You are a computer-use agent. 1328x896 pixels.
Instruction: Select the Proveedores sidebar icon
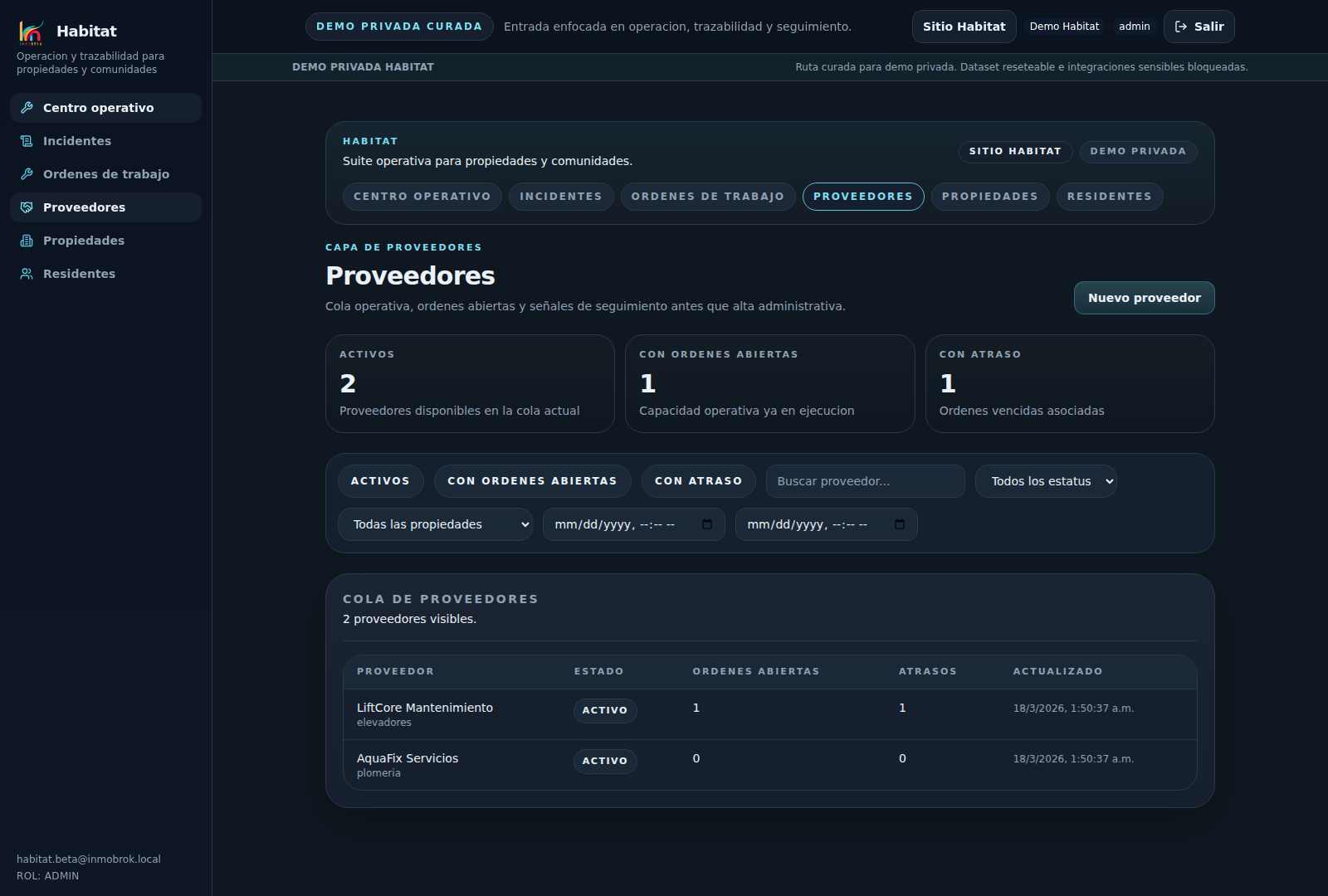26,207
